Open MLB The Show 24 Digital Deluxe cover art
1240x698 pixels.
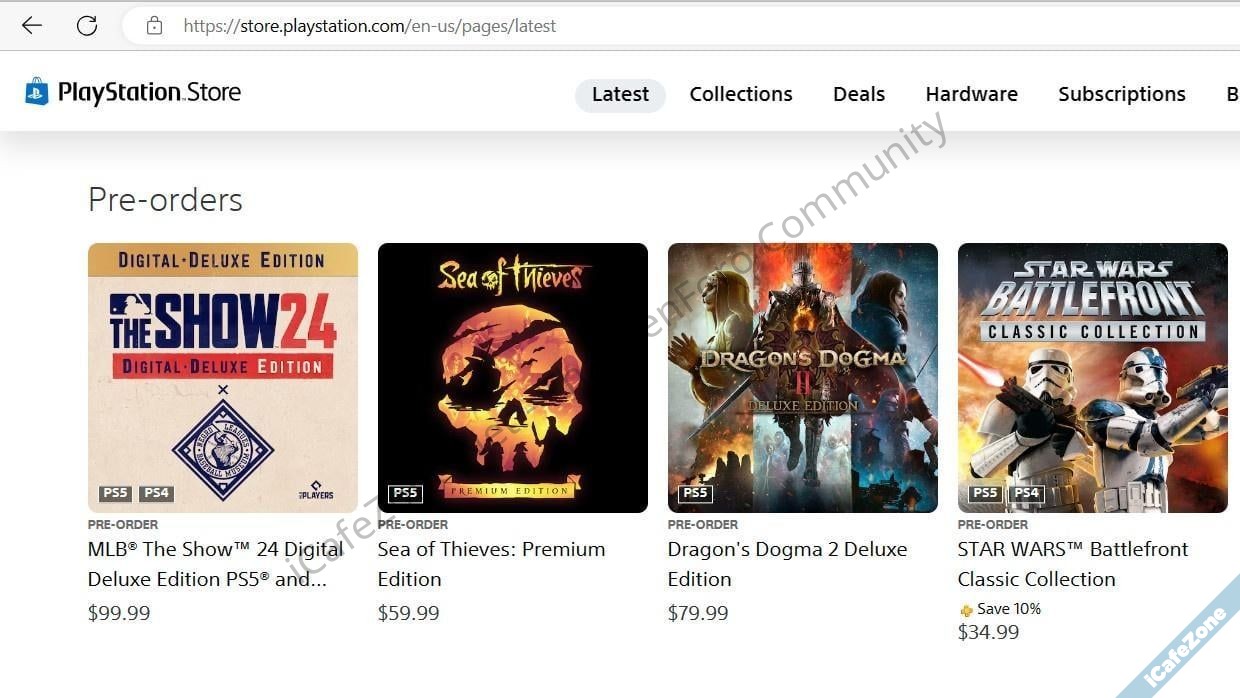[223, 378]
